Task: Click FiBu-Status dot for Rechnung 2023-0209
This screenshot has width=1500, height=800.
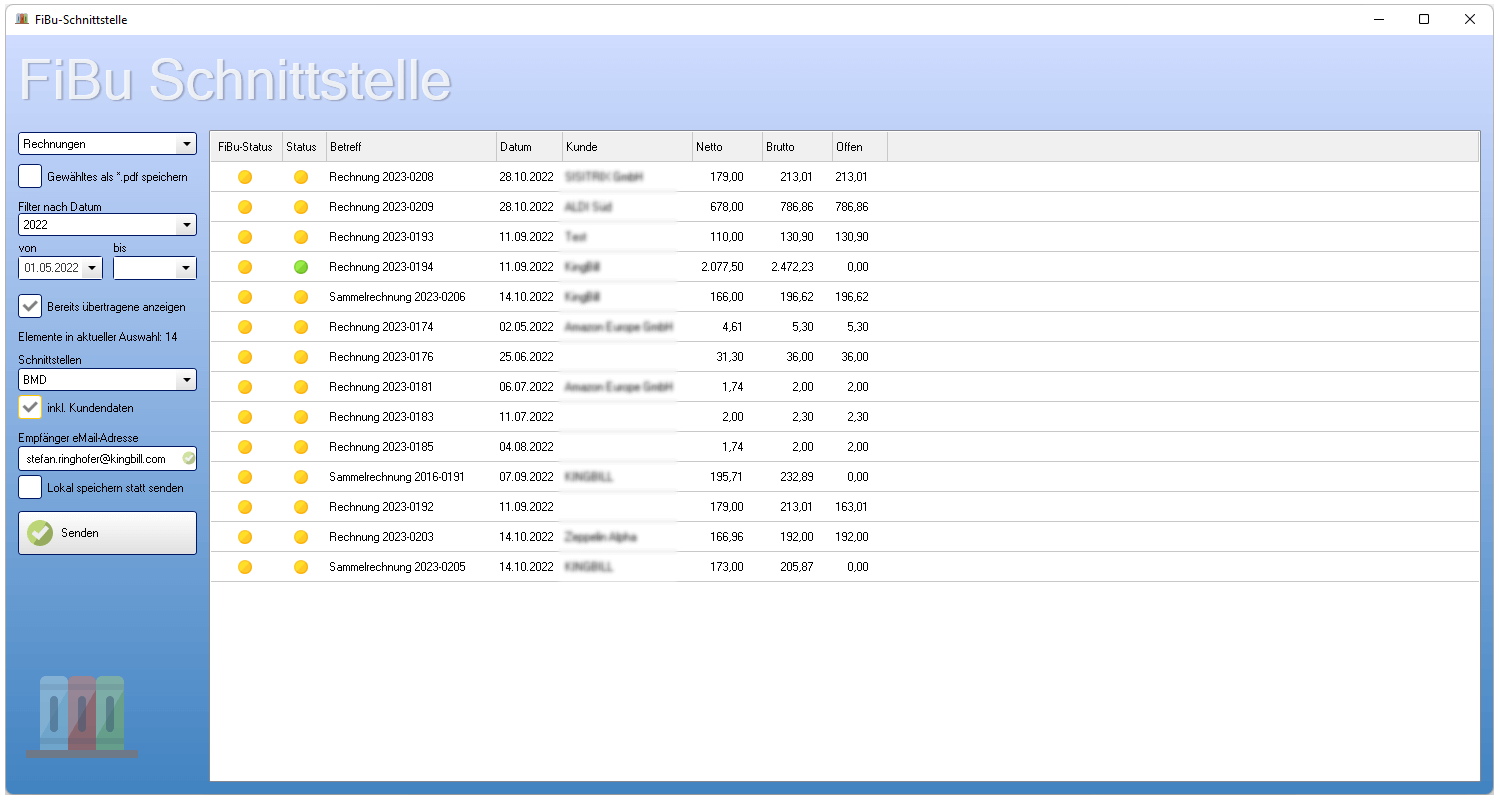Action: [245, 207]
